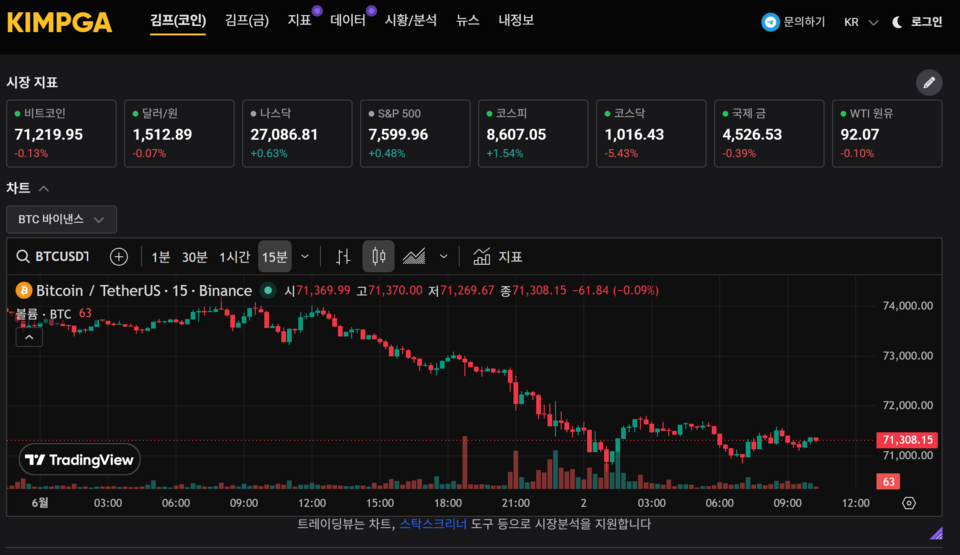Select the 1시간 interval

pos(234,257)
